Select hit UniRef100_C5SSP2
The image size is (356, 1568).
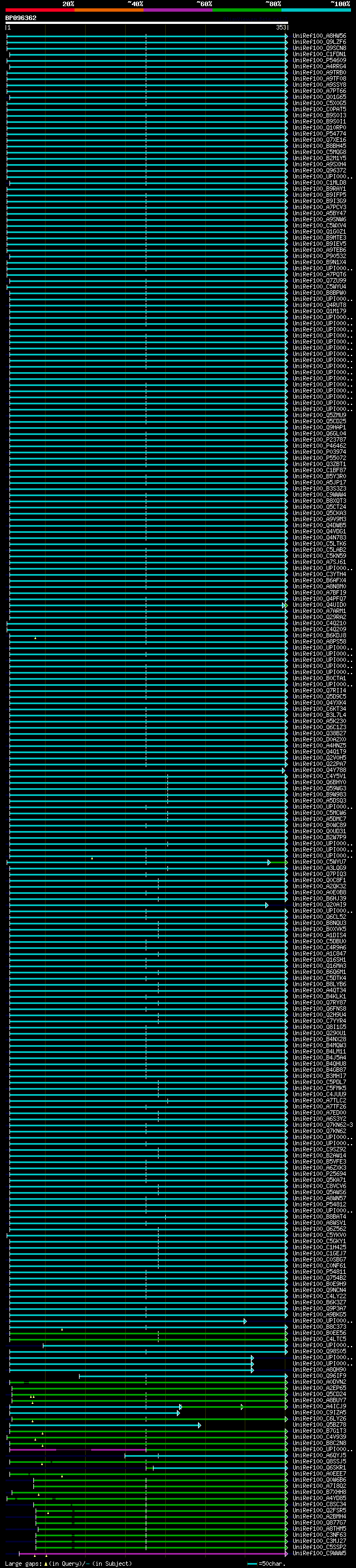point(319,1547)
